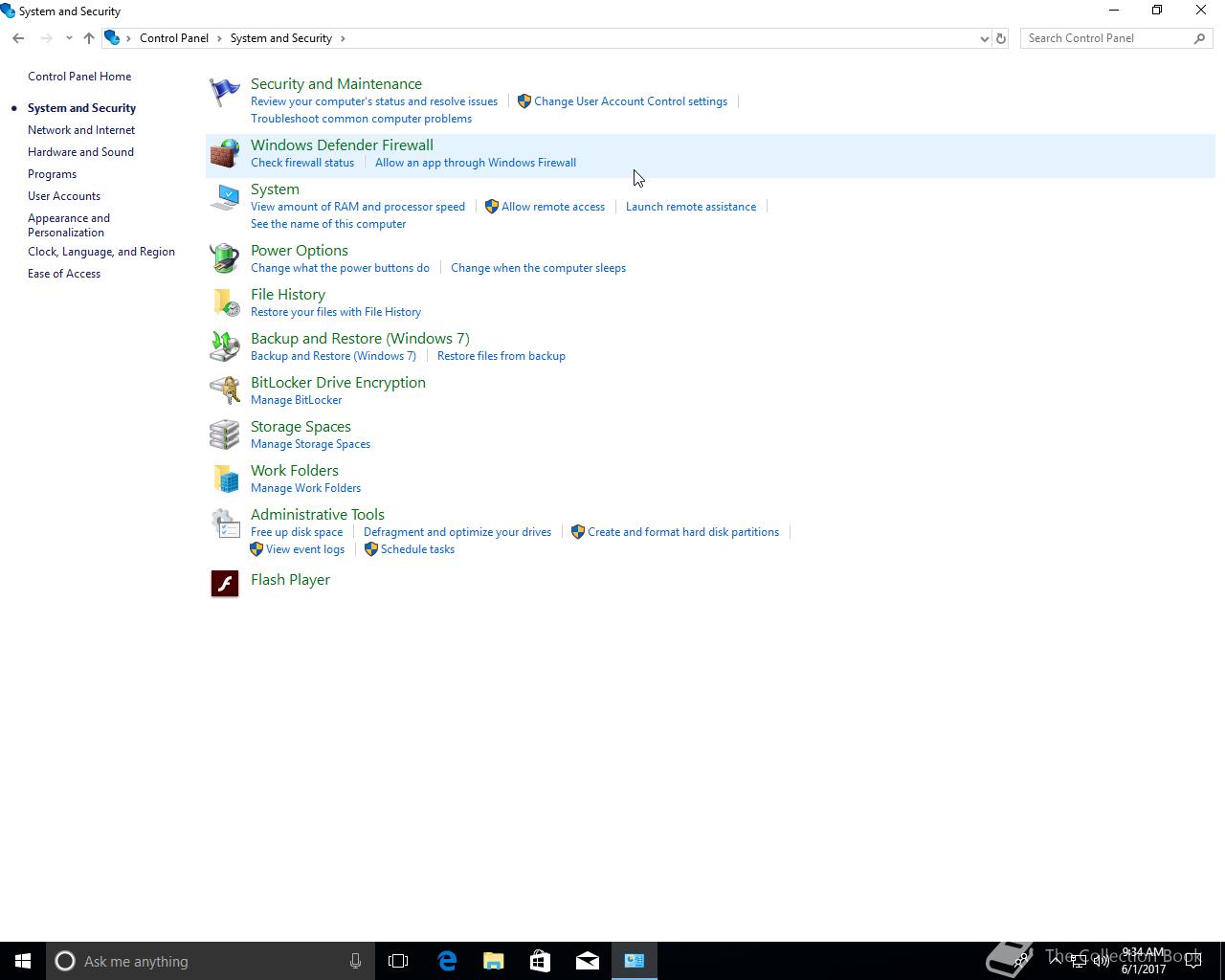Open Control Panel Home

[x=79, y=77]
